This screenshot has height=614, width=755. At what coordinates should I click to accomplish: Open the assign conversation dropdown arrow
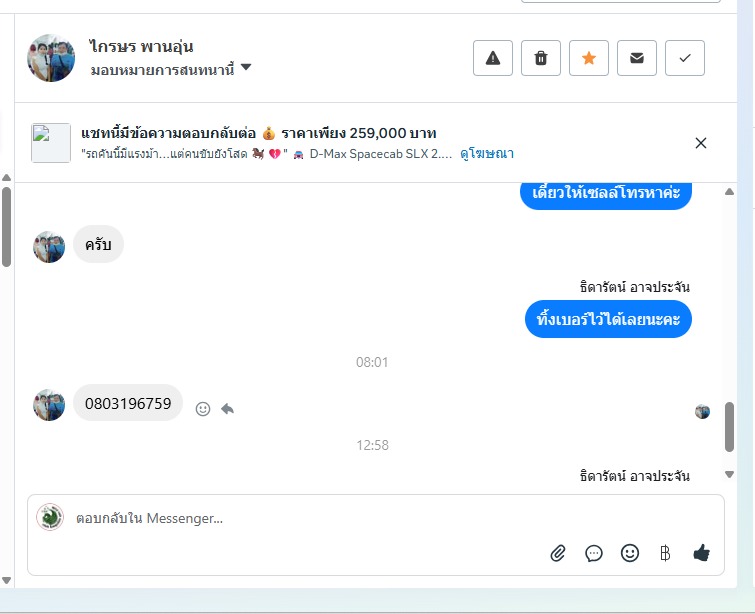tap(246, 67)
